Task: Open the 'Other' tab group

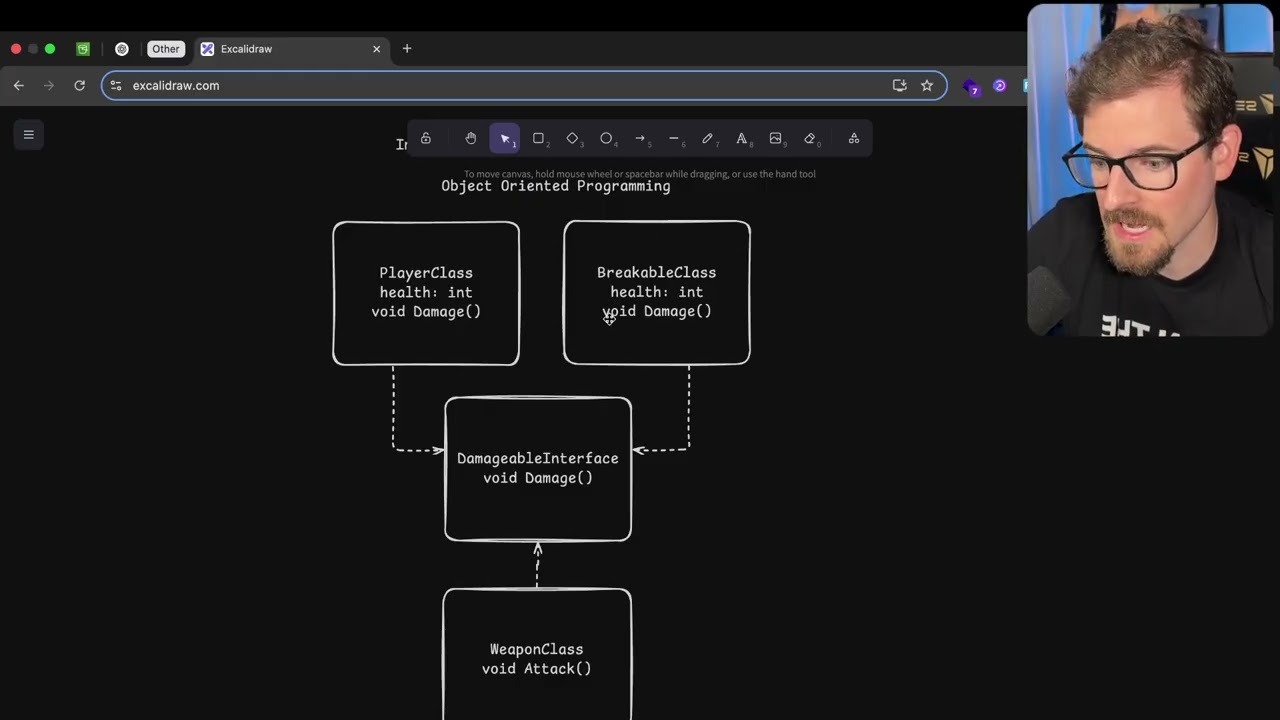Action: [x=166, y=49]
